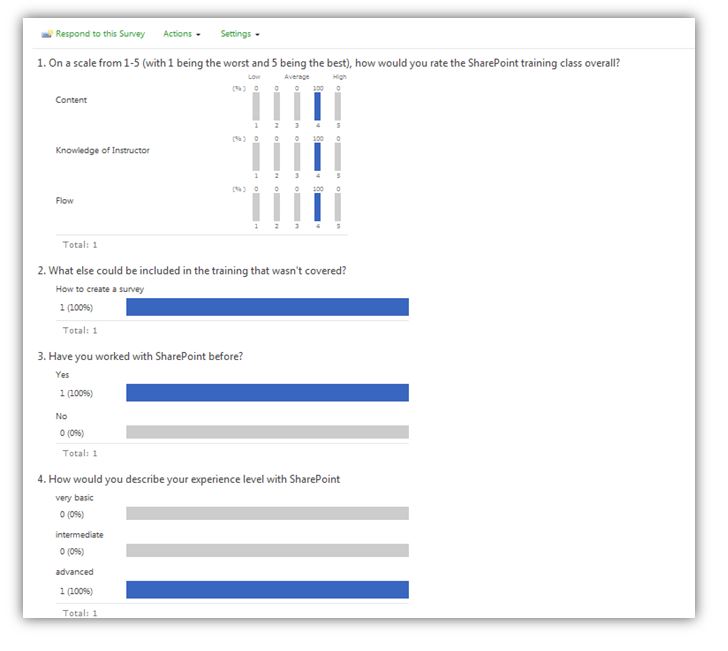Click the blue rating 4 bar for Flow
This screenshot has width=728, height=651.
coord(318,207)
